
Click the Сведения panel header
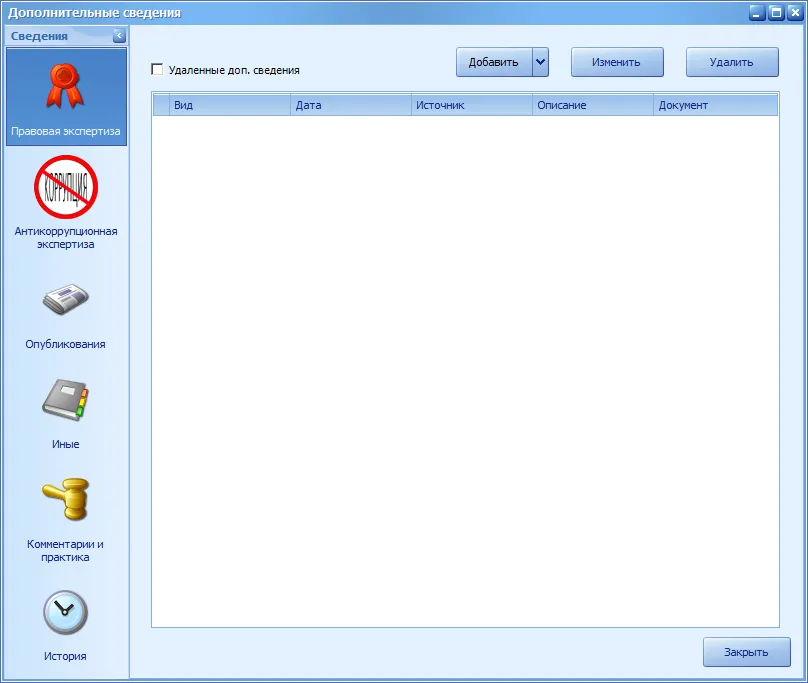[66, 36]
